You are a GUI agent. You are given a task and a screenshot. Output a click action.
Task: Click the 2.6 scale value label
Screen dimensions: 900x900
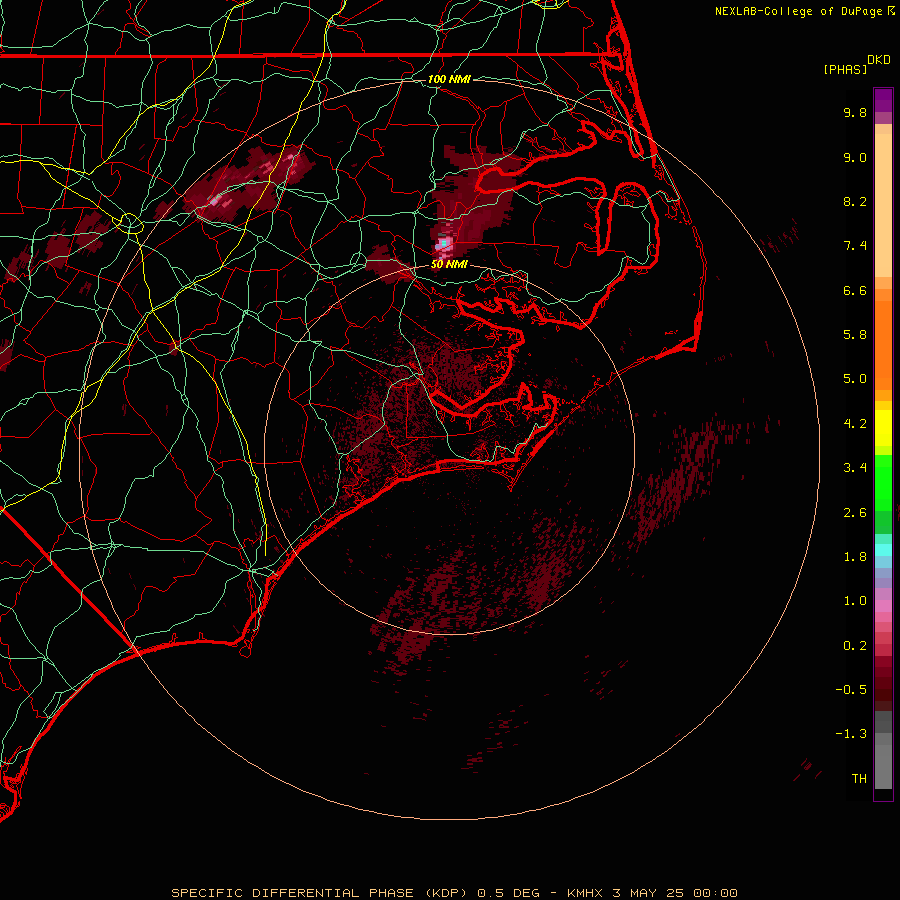tap(855, 513)
